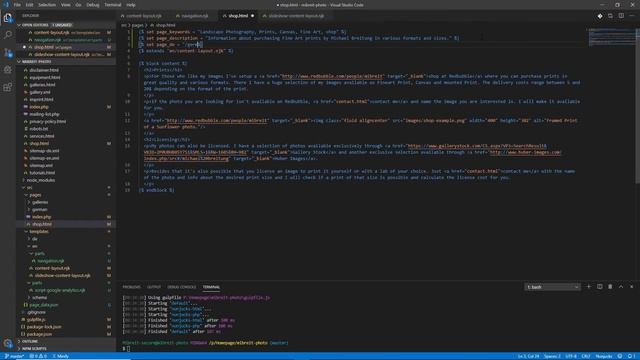Open the Manage gear at activity bar bottom
Image resolution: width=640 pixels, height=360 pixels.
point(8,343)
